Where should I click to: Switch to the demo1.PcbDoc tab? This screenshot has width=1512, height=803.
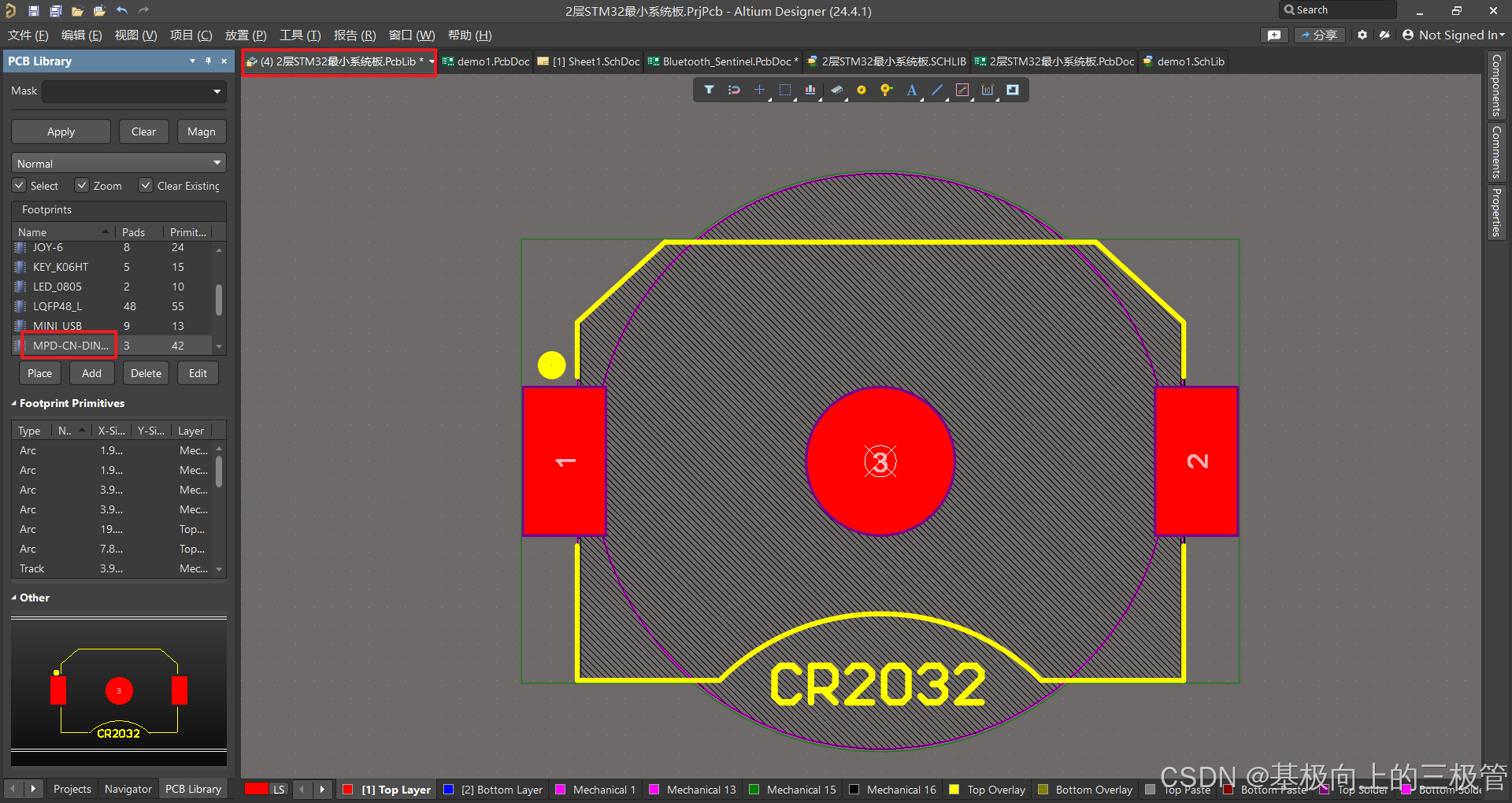486,61
